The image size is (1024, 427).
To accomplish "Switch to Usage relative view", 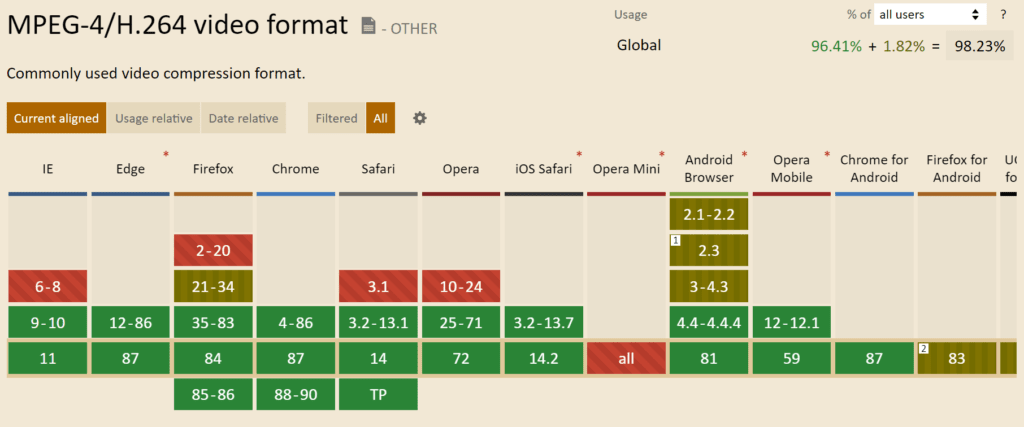I will point(153,118).
